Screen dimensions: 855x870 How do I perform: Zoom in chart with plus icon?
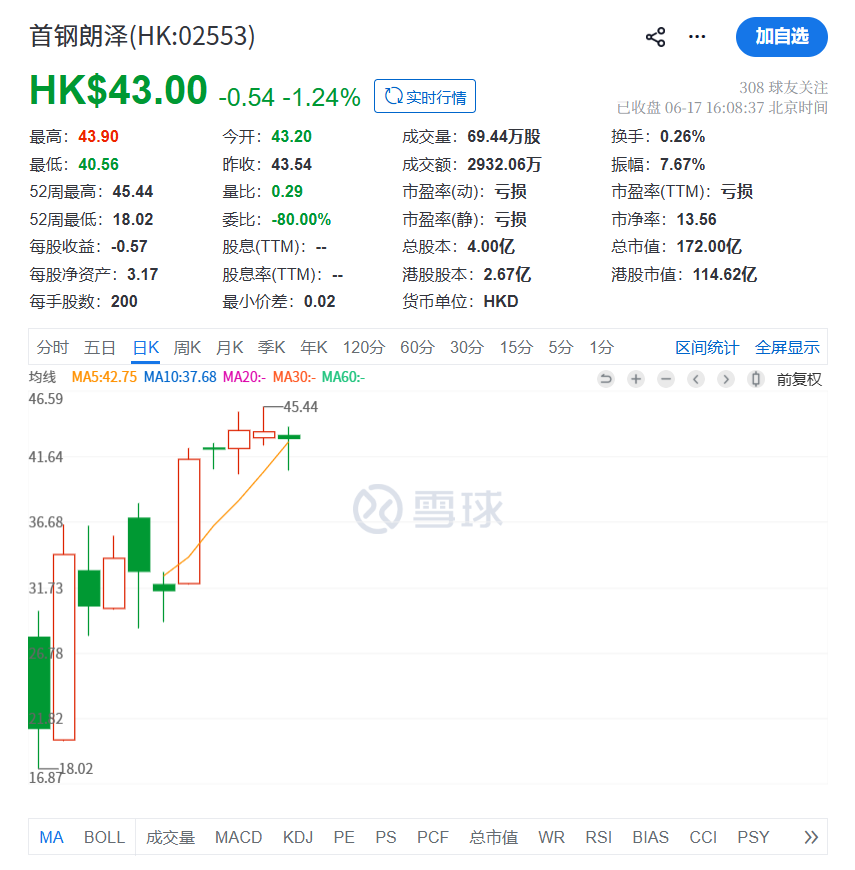(x=636, y=379)
